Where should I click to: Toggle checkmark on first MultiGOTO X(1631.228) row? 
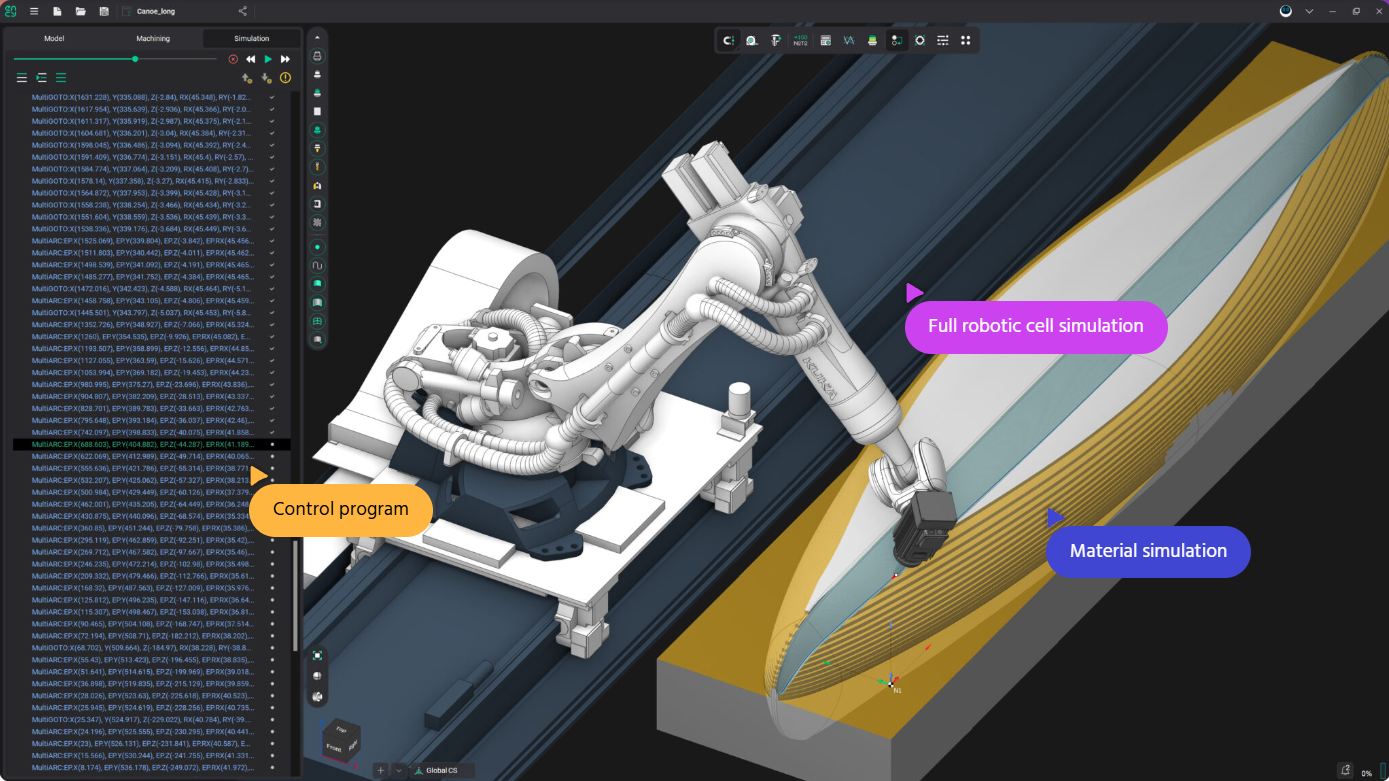[x=272, y=97]
